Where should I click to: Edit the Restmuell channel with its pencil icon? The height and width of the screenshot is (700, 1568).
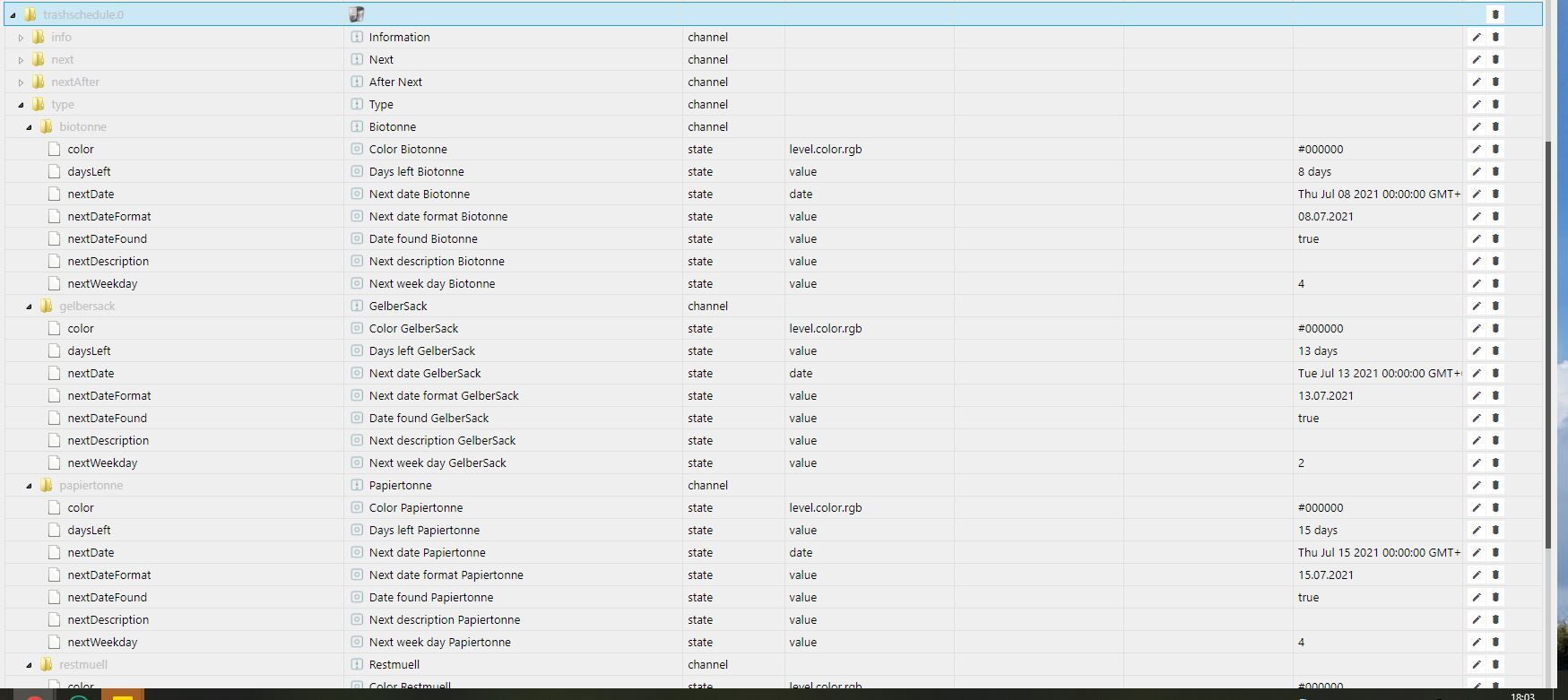pos(1477,664)
